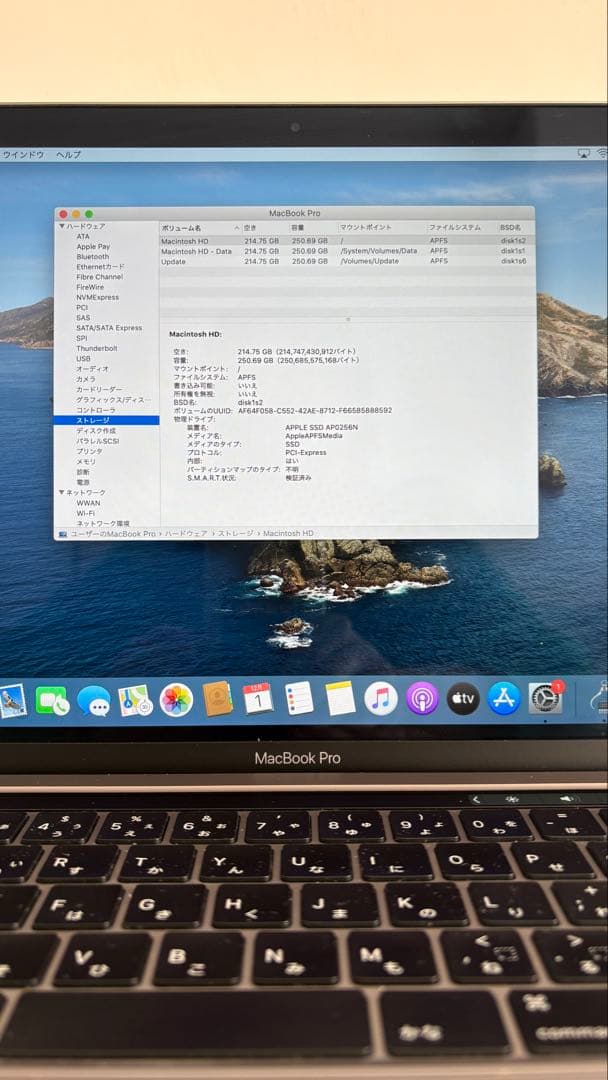608x1080 pixels.
Task: Open the ヘルプ menu
Action: 68,154
